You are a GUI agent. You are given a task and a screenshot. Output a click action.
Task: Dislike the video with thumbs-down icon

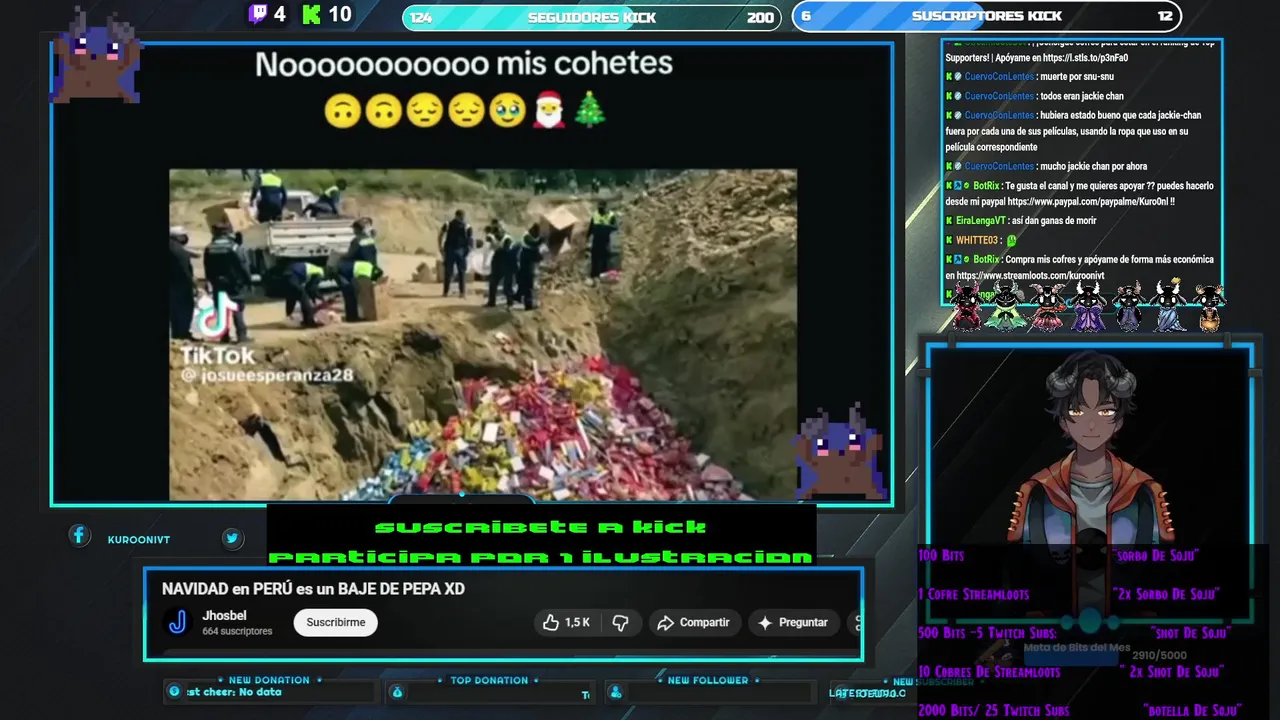point(620,622)
